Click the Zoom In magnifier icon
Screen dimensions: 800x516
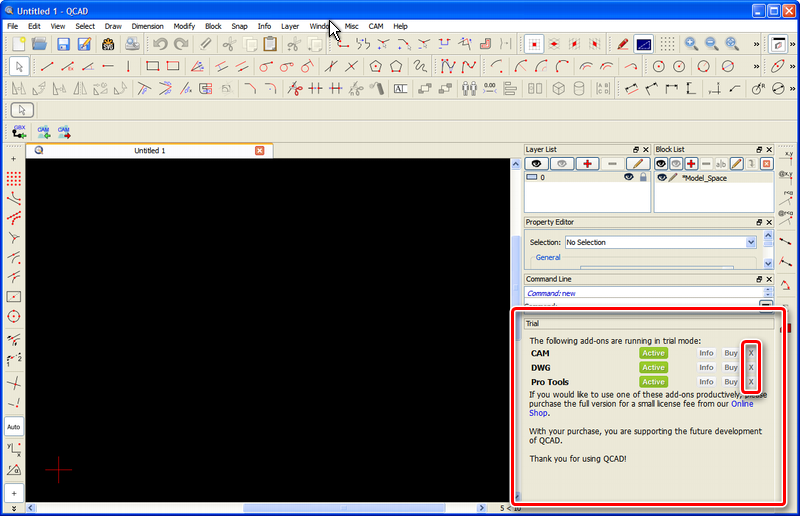tap(691, 44)
